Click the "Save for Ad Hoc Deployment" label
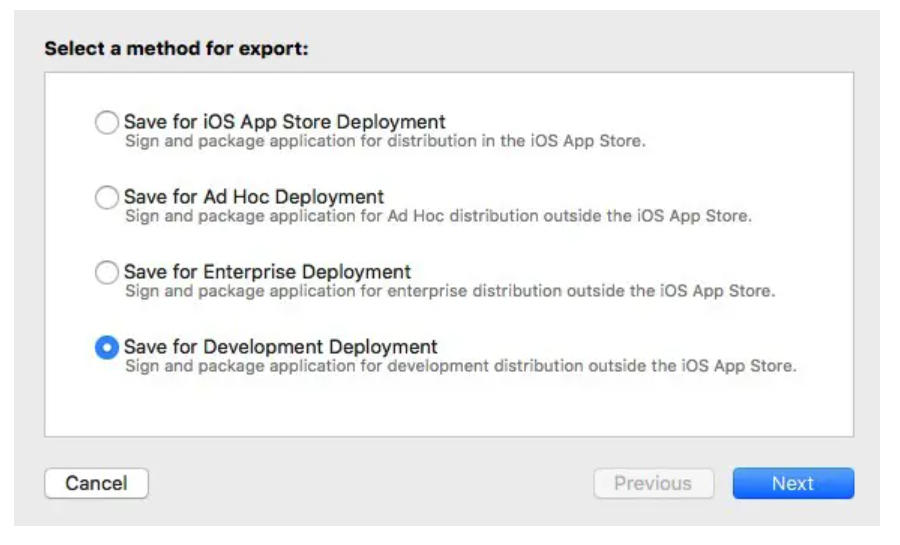The width and height of the screenshot is (900, 545). coord(253,197)
